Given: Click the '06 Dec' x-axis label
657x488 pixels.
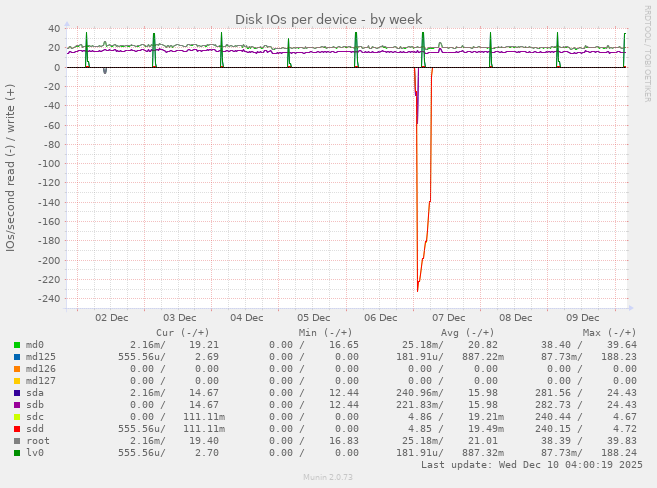Looking at the screenshot, I should point(380,318).
